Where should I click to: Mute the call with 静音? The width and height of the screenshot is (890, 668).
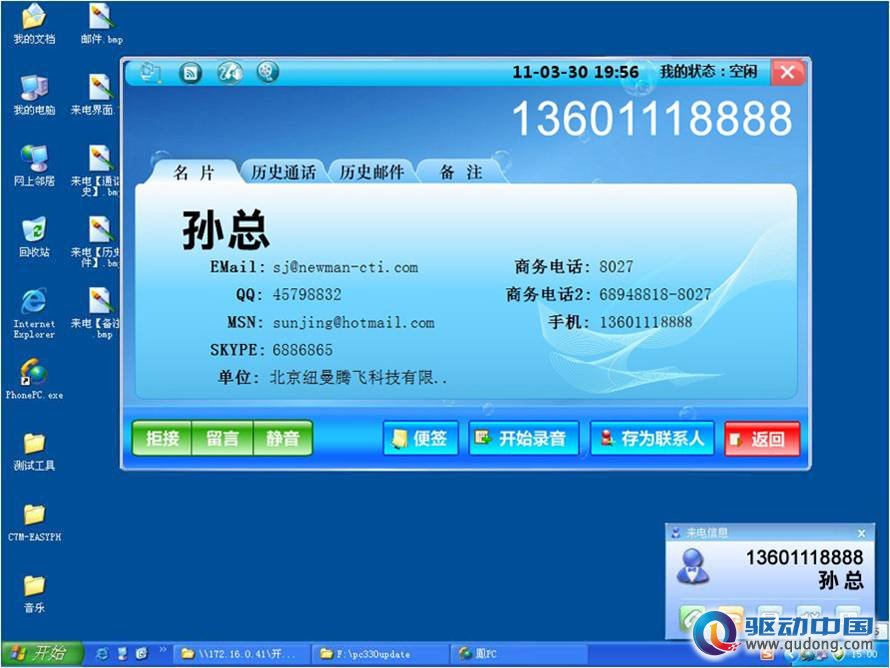click(283, 438)
